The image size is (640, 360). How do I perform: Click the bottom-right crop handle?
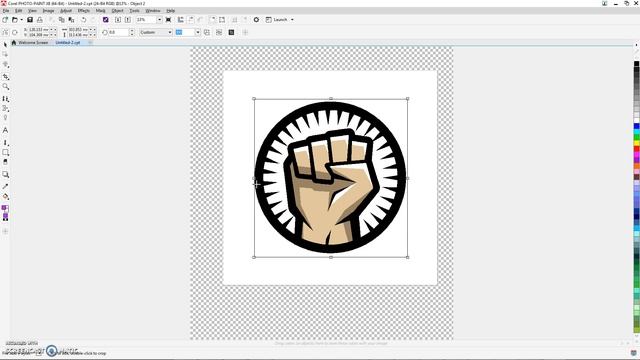click(x=408, y=257)
